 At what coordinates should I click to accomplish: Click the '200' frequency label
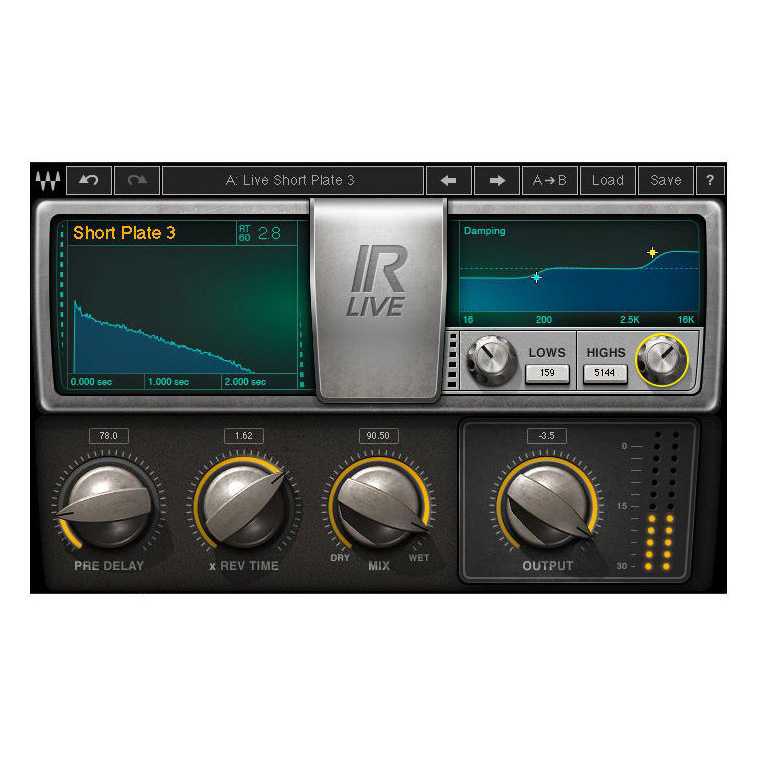pos(544,320)
